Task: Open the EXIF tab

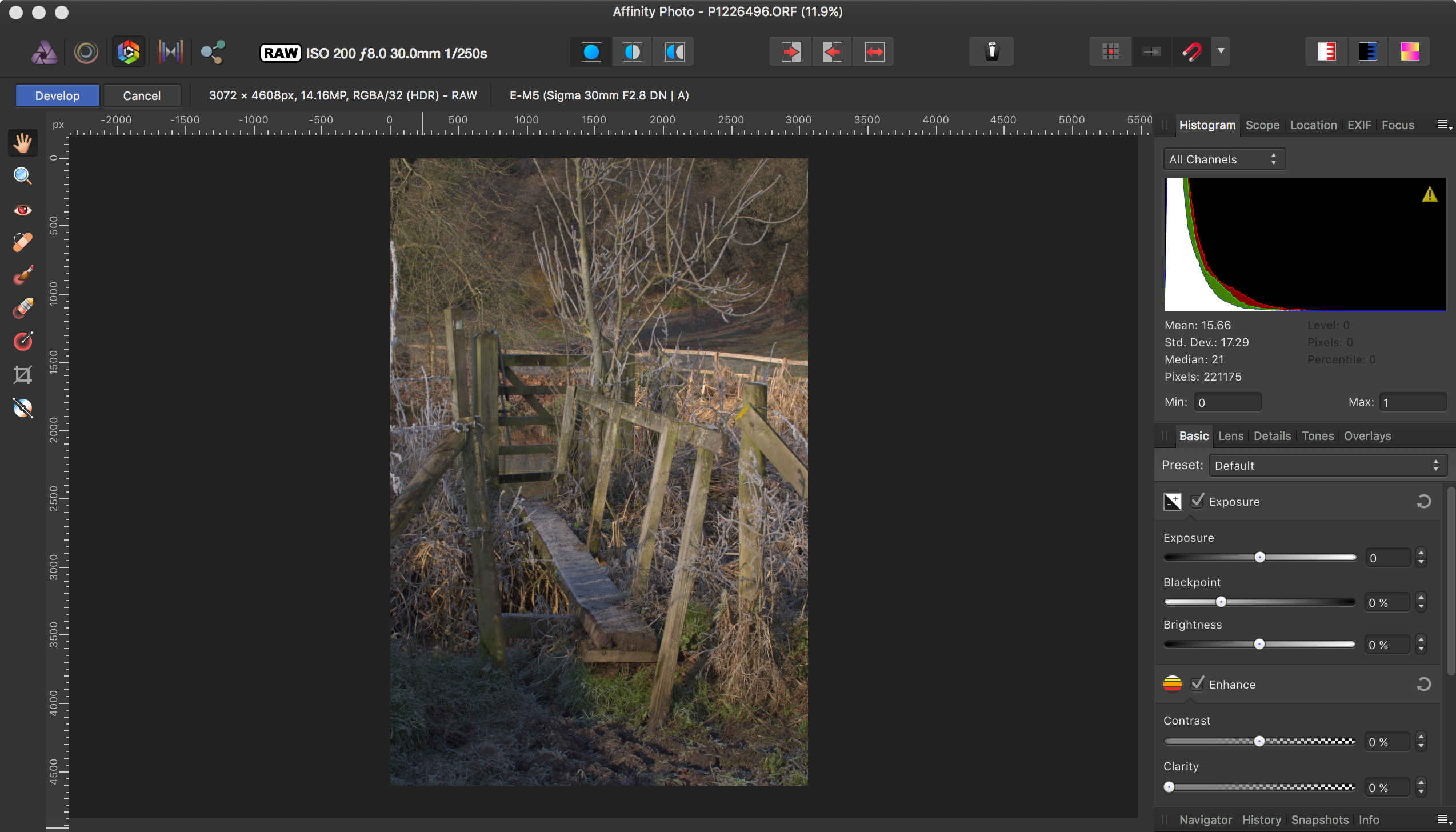Action: [1359, 125]
